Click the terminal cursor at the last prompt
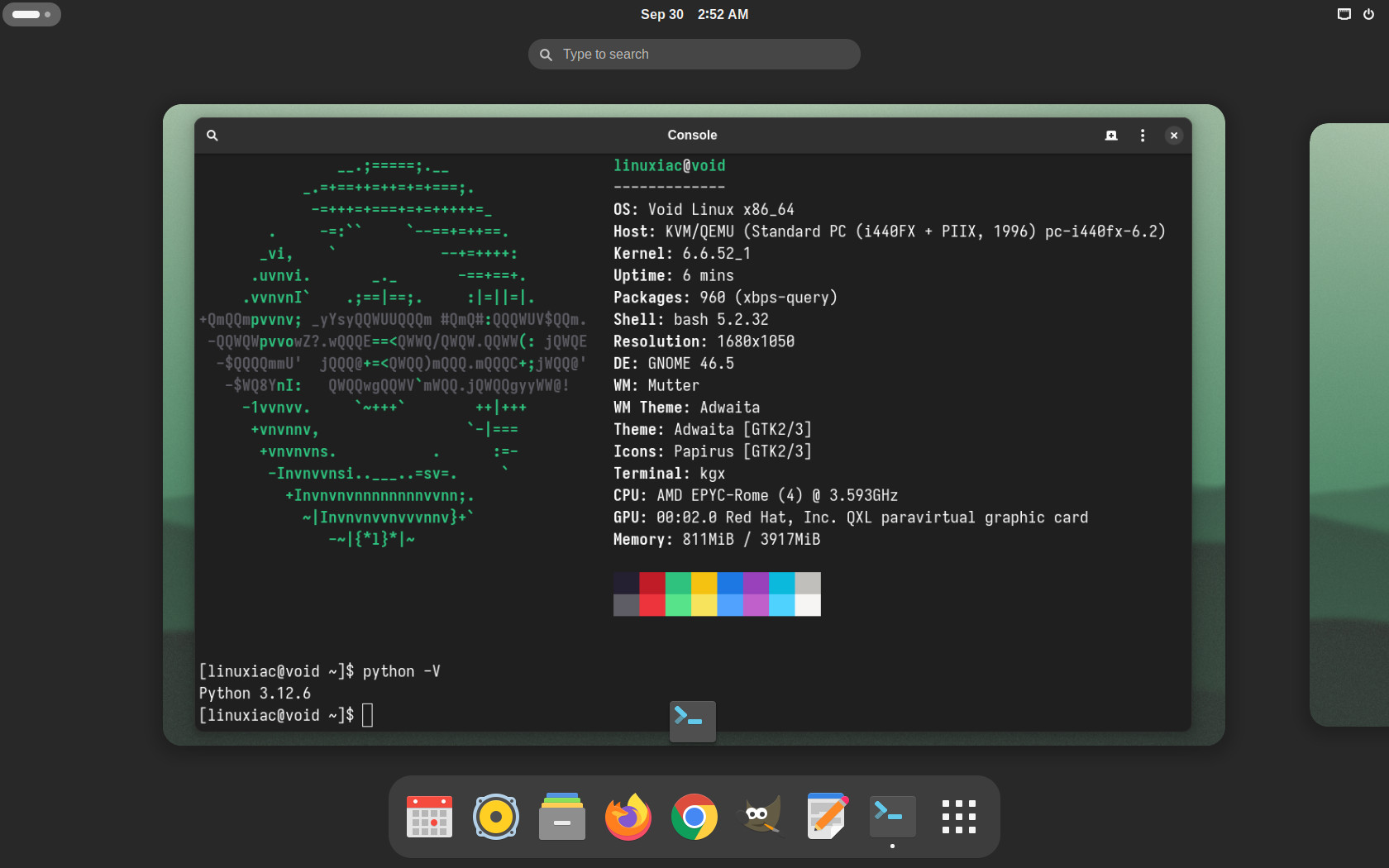Image resolution: width=1389 pixels, height=868 pixels. pos(368,715)
